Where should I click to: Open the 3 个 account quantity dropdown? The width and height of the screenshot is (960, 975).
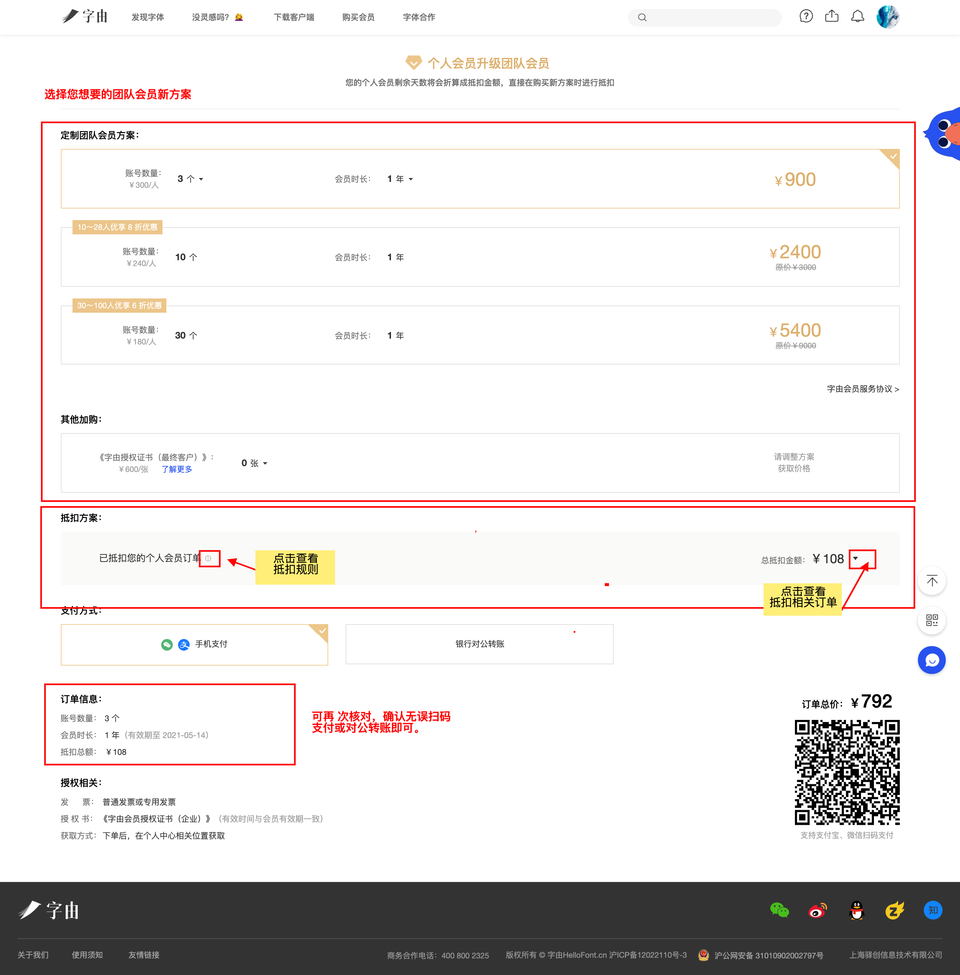click(x=190, y=179)
